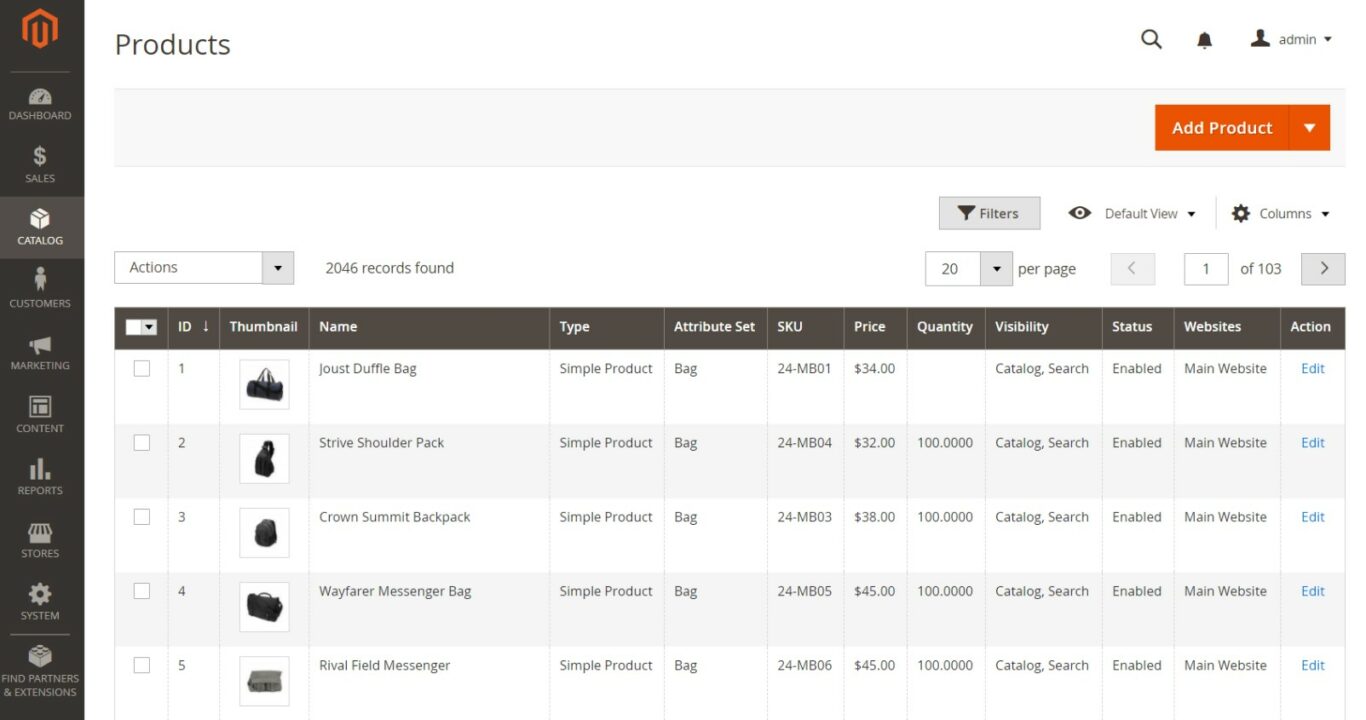
Task: Click the disabled previous page arrow
Action: (x=1133, y=268)
